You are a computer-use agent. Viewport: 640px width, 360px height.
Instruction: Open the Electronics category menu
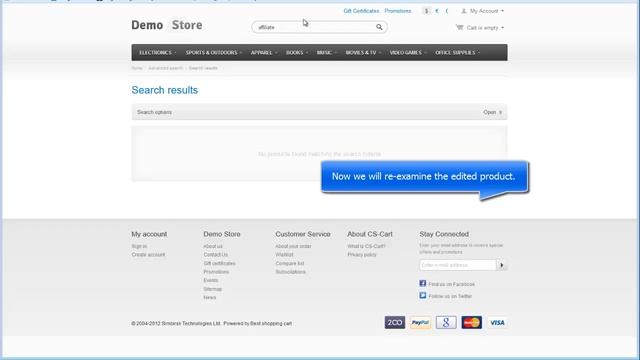tap(157, 53)
